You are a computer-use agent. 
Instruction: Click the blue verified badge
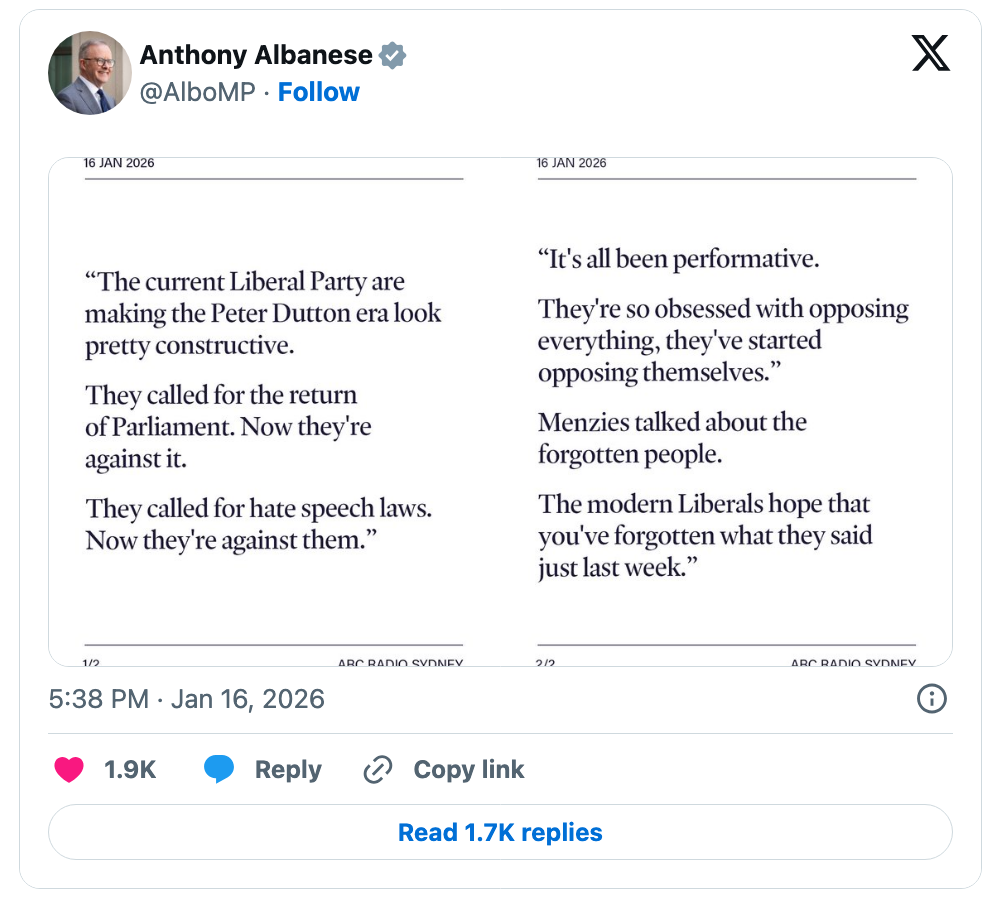393,55
